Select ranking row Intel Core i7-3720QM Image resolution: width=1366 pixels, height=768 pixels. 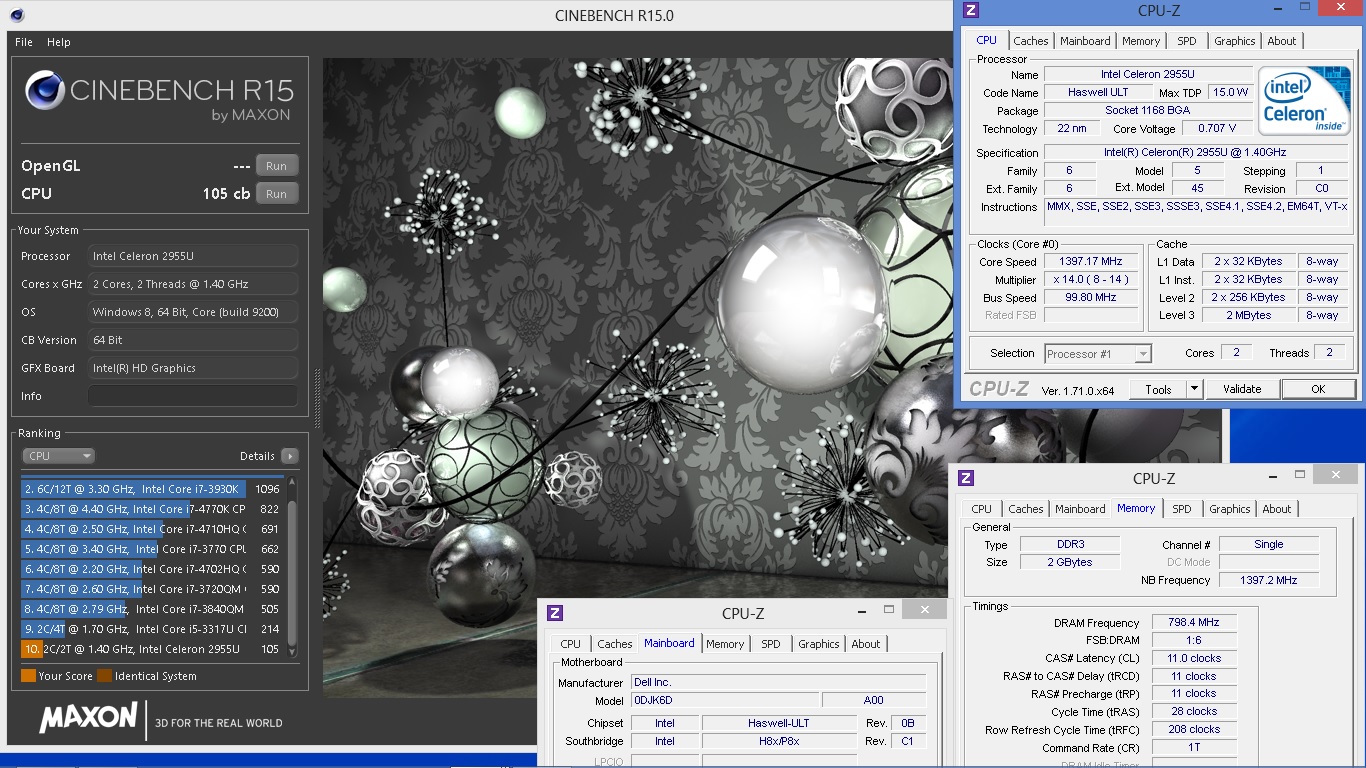(x=153, y=589)
